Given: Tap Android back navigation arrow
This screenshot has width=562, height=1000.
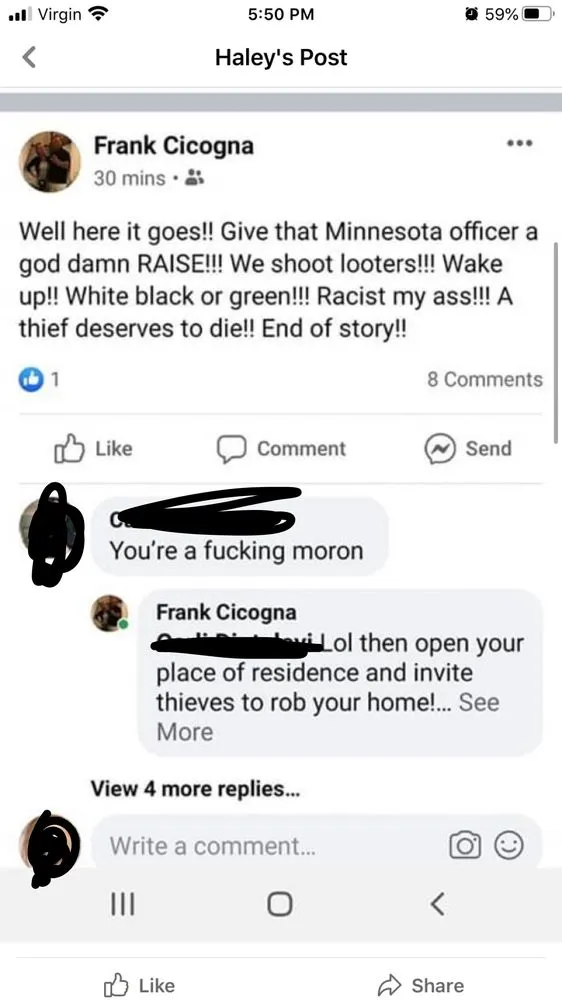Looking at the screenshot, I should 438,903.
